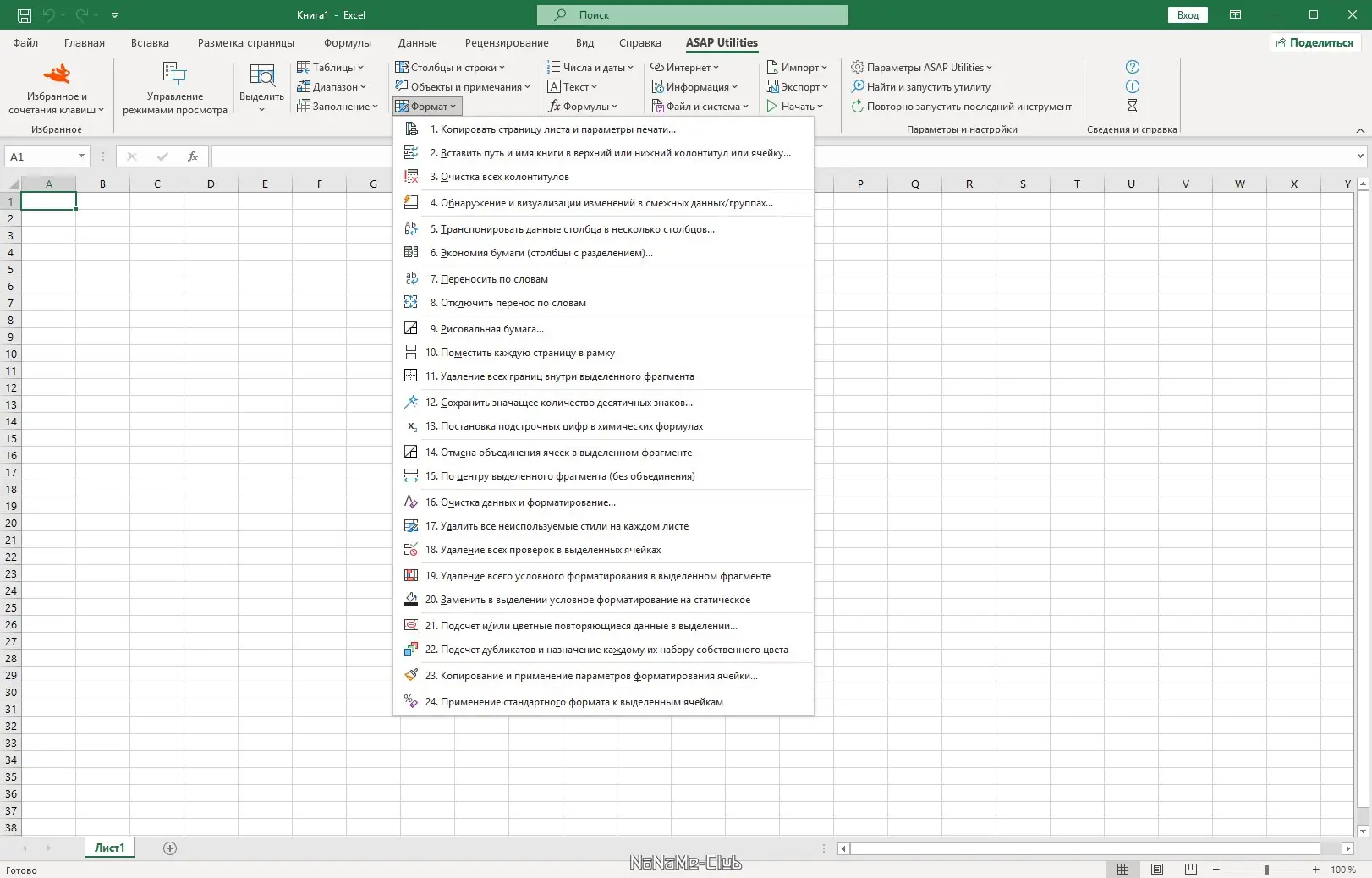The width and height of the screenshot is (1372, 878).
Task: Click the select all corner triangle
Action: pyautogui.click(x=13, y=184)
